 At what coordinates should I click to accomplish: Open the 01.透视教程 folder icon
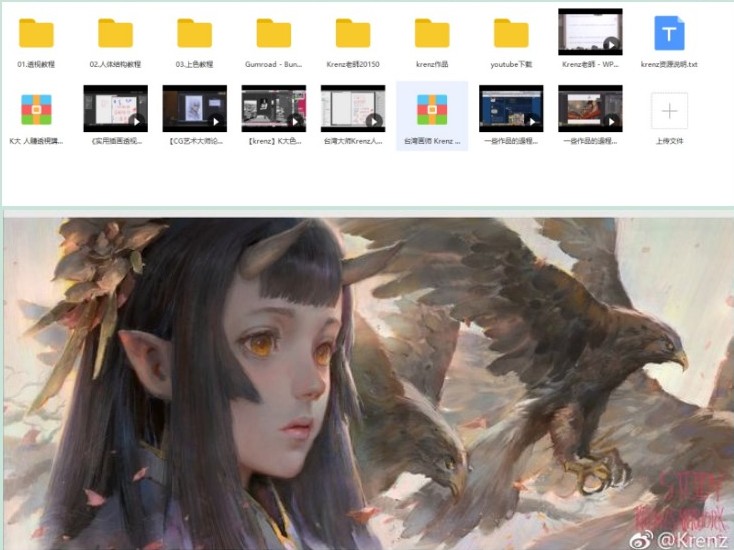click(x=36, y=33)
